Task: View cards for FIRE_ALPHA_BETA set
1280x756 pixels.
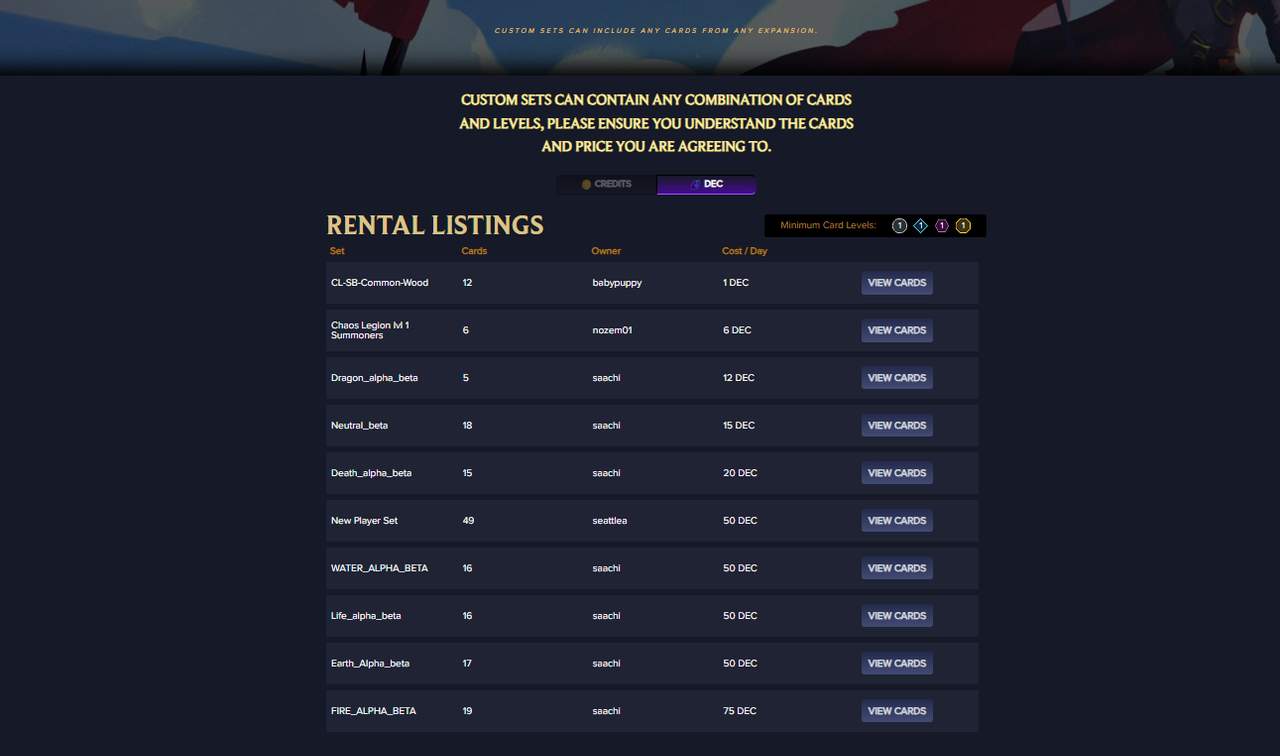Action: pos(896,711)
